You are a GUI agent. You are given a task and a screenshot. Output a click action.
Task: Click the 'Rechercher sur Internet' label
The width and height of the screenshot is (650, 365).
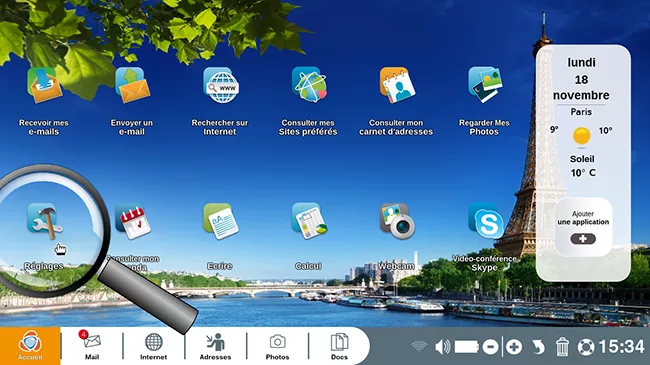220,127
